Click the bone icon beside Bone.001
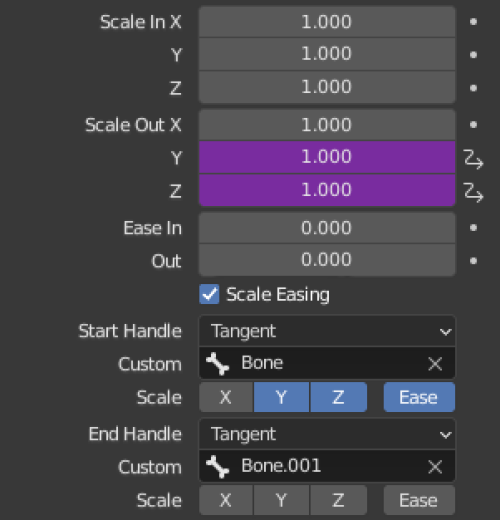The height and width of the screenshot is (520, 500). coord(217,467)
